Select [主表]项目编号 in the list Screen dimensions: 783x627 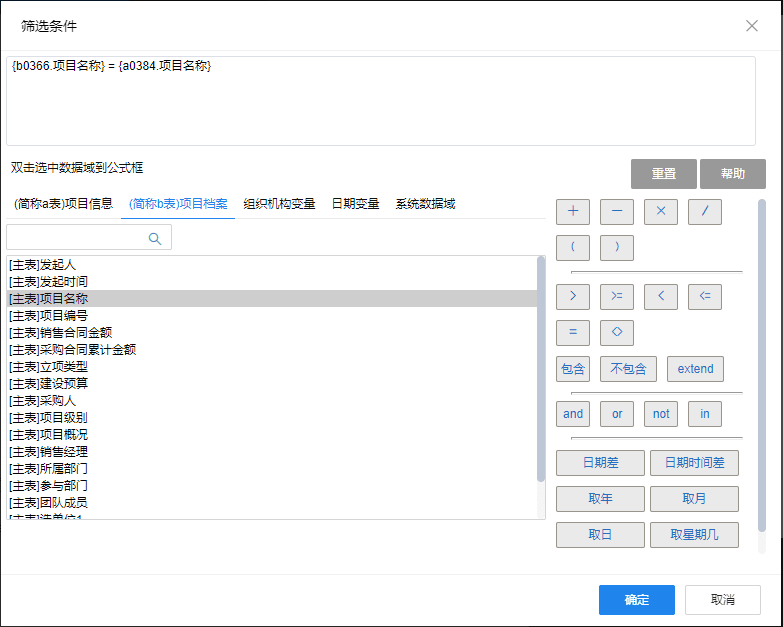click(x=272, y=315)
